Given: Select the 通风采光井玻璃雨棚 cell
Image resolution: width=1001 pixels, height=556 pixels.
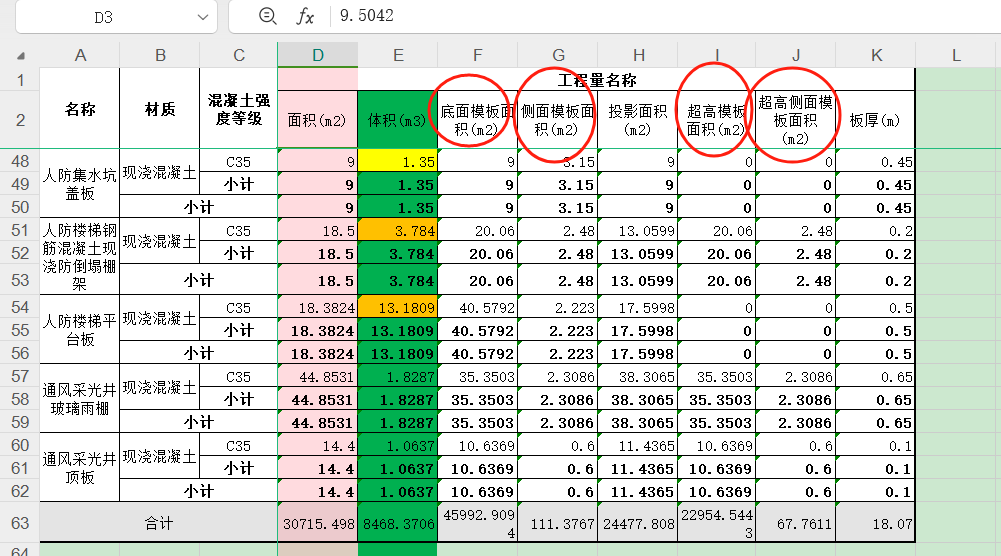Looking at the screenshot, I should pyautogui.click(x=80, y=399).
